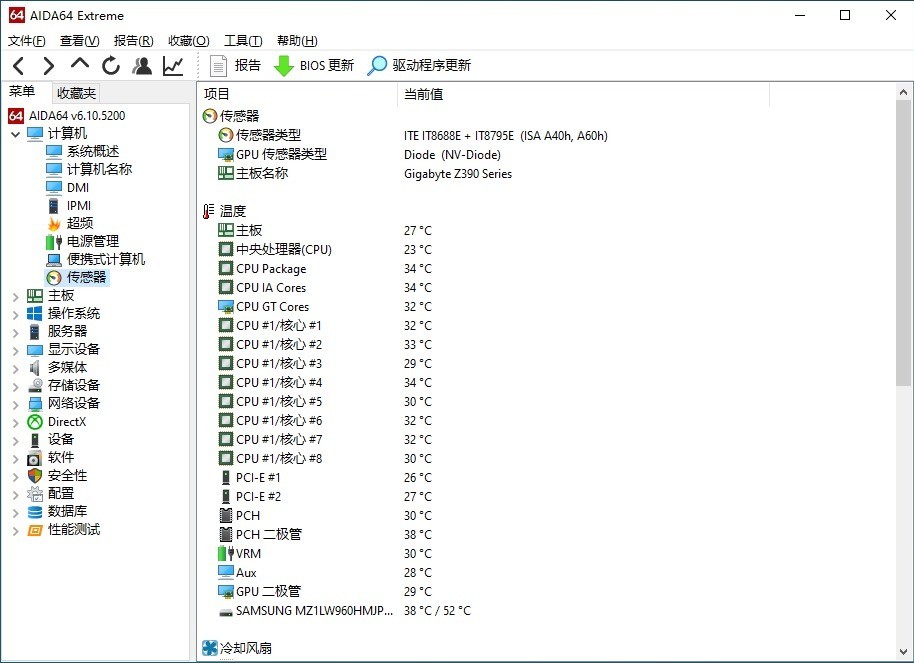Click the AIDA64 v6.10.5200 root node icon
914x663 pixels.
tap(16, 115)
